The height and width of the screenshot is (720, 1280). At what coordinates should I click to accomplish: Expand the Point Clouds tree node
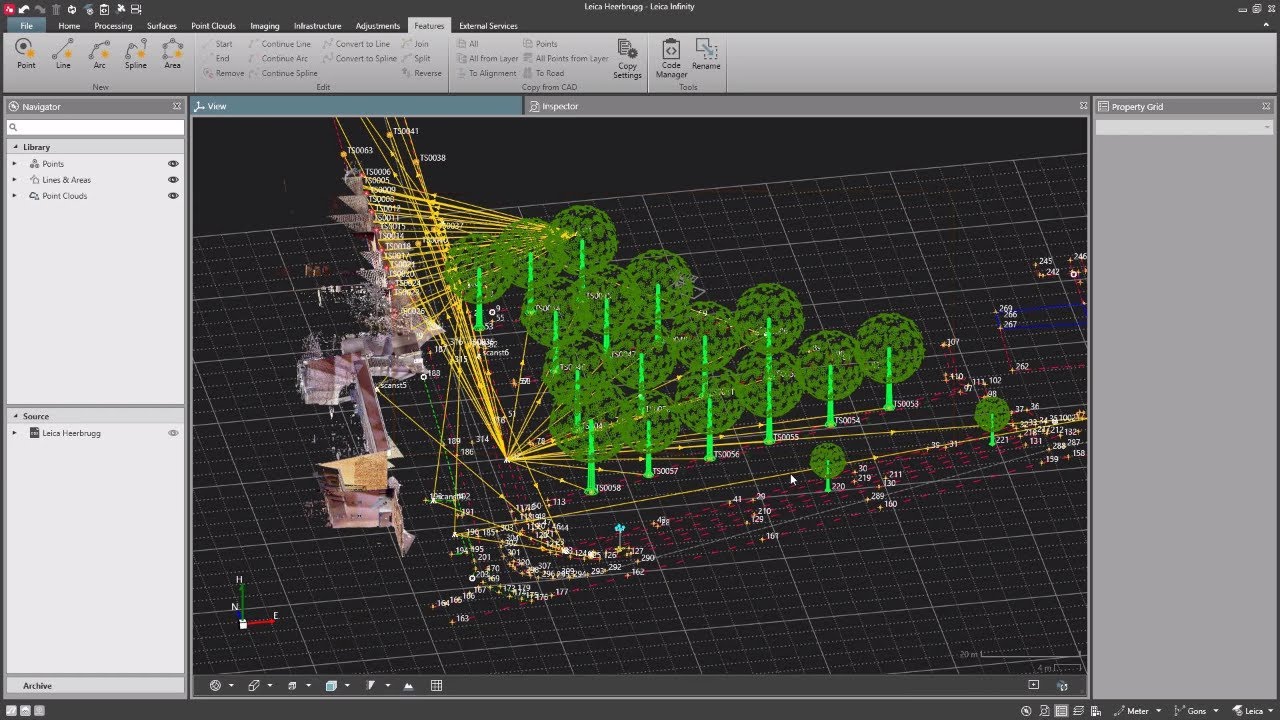(15, 196)
